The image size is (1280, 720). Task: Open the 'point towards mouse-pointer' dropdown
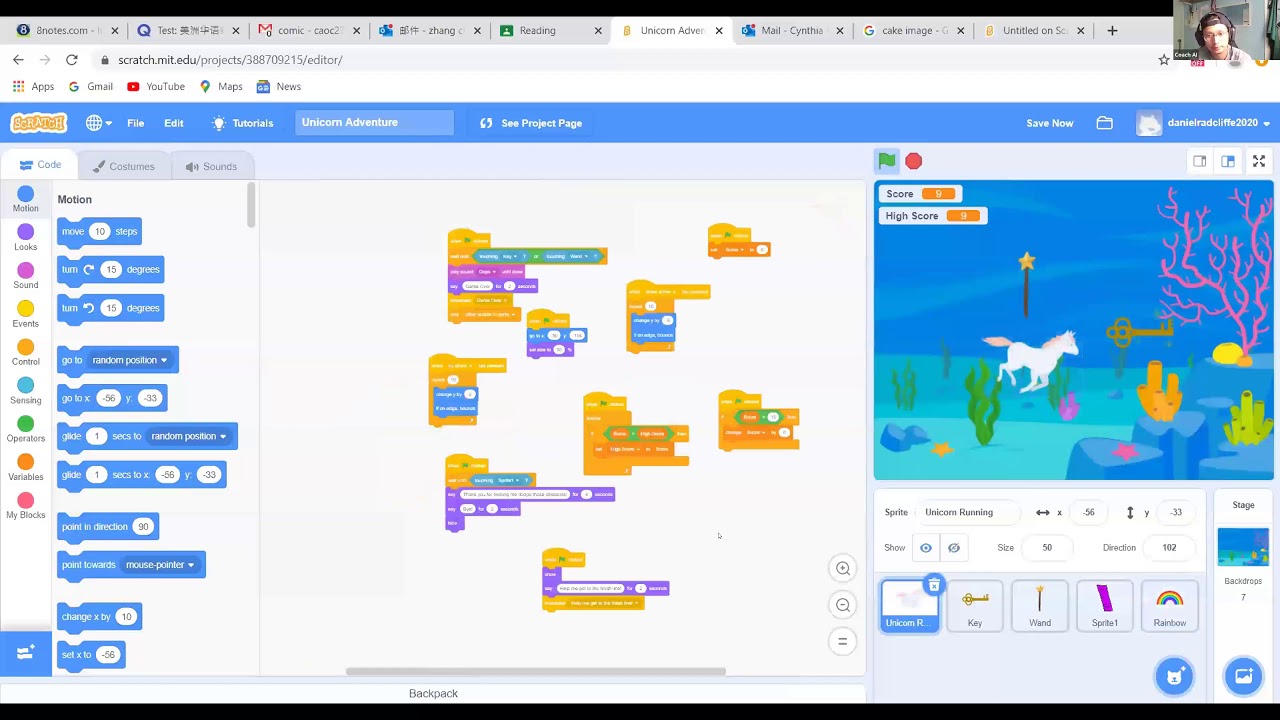coord(160,565)
